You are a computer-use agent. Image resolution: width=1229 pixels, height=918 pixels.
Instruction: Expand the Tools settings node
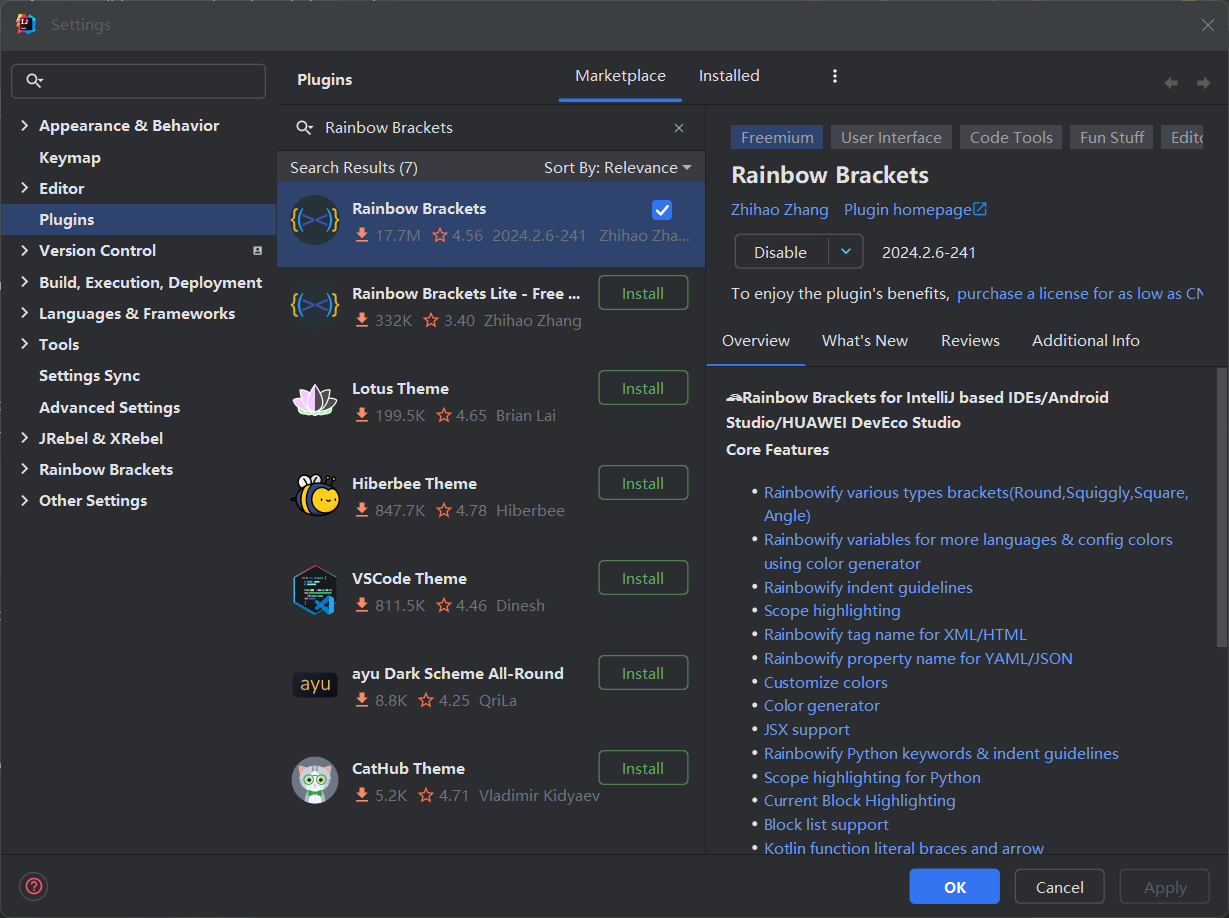pyautogui.click(x=24, y=344)
